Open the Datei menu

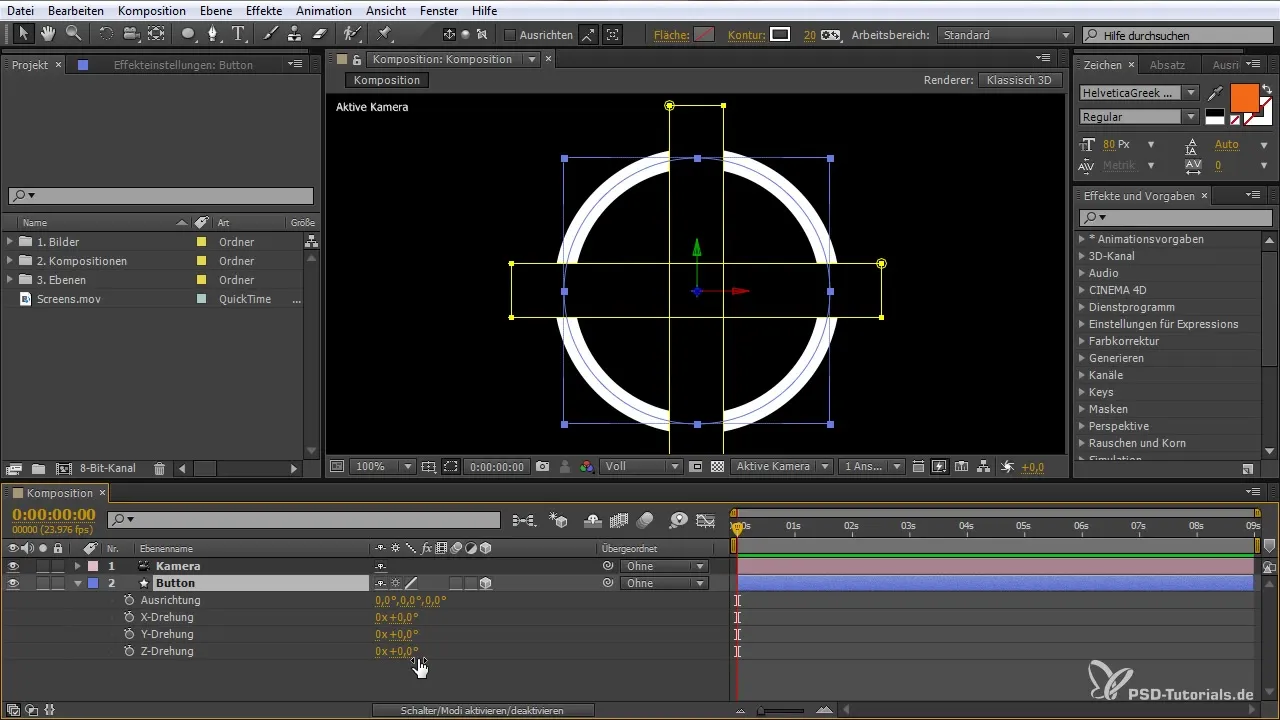(x=20, y=10)
